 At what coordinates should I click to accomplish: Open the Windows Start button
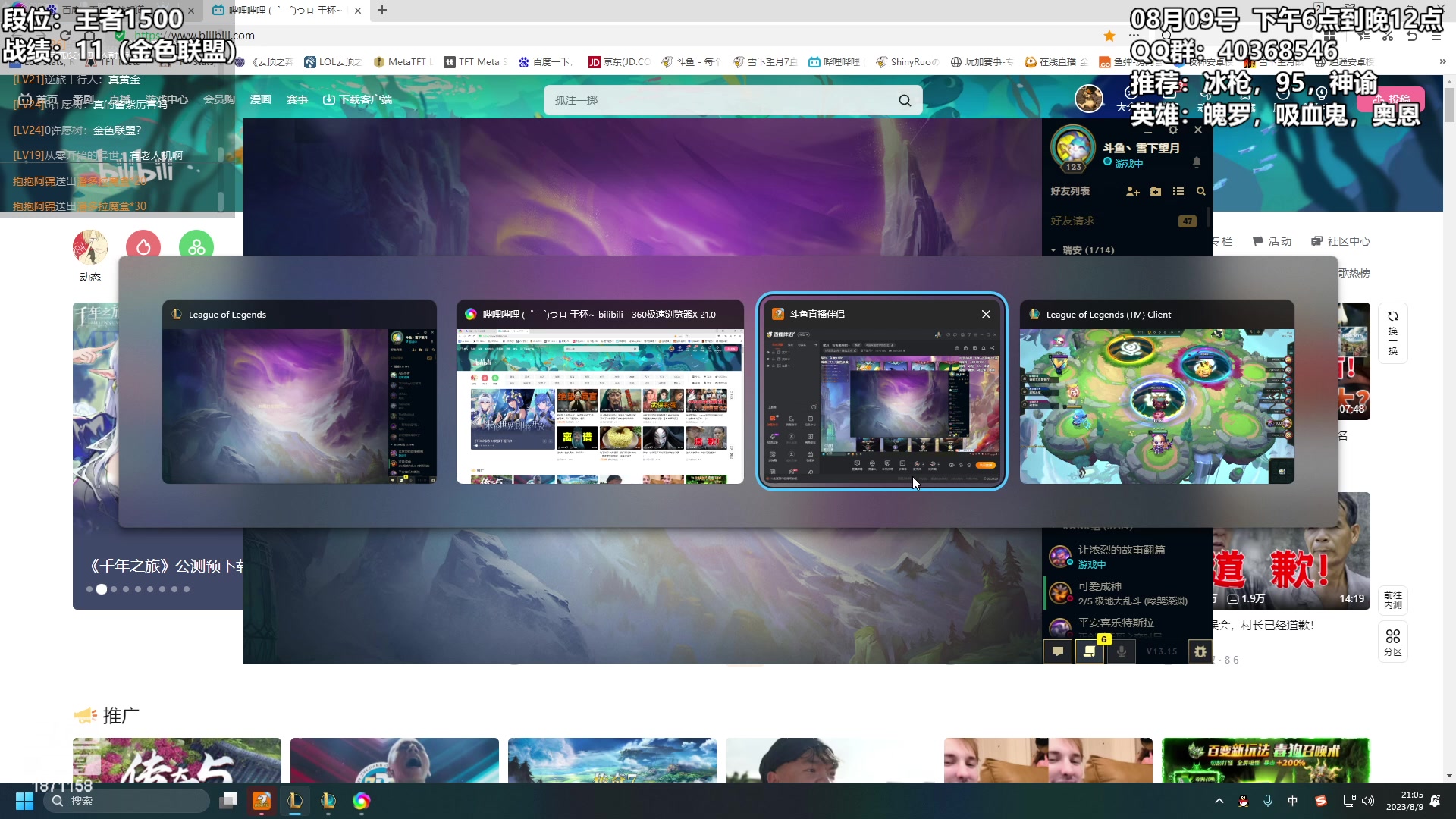24,801
